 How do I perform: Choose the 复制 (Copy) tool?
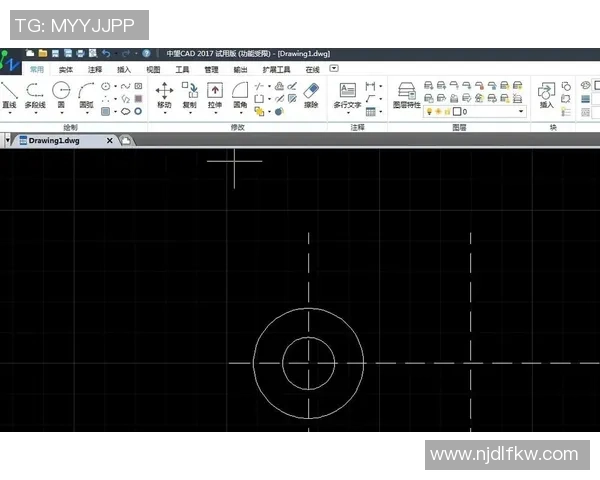[190, 94]
